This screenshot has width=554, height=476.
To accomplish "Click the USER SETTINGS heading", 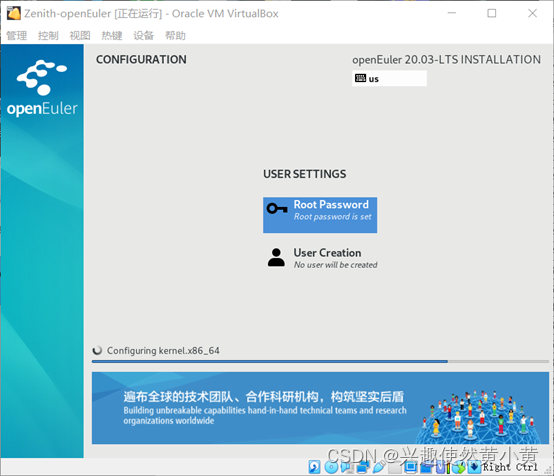I will (305, 174).
